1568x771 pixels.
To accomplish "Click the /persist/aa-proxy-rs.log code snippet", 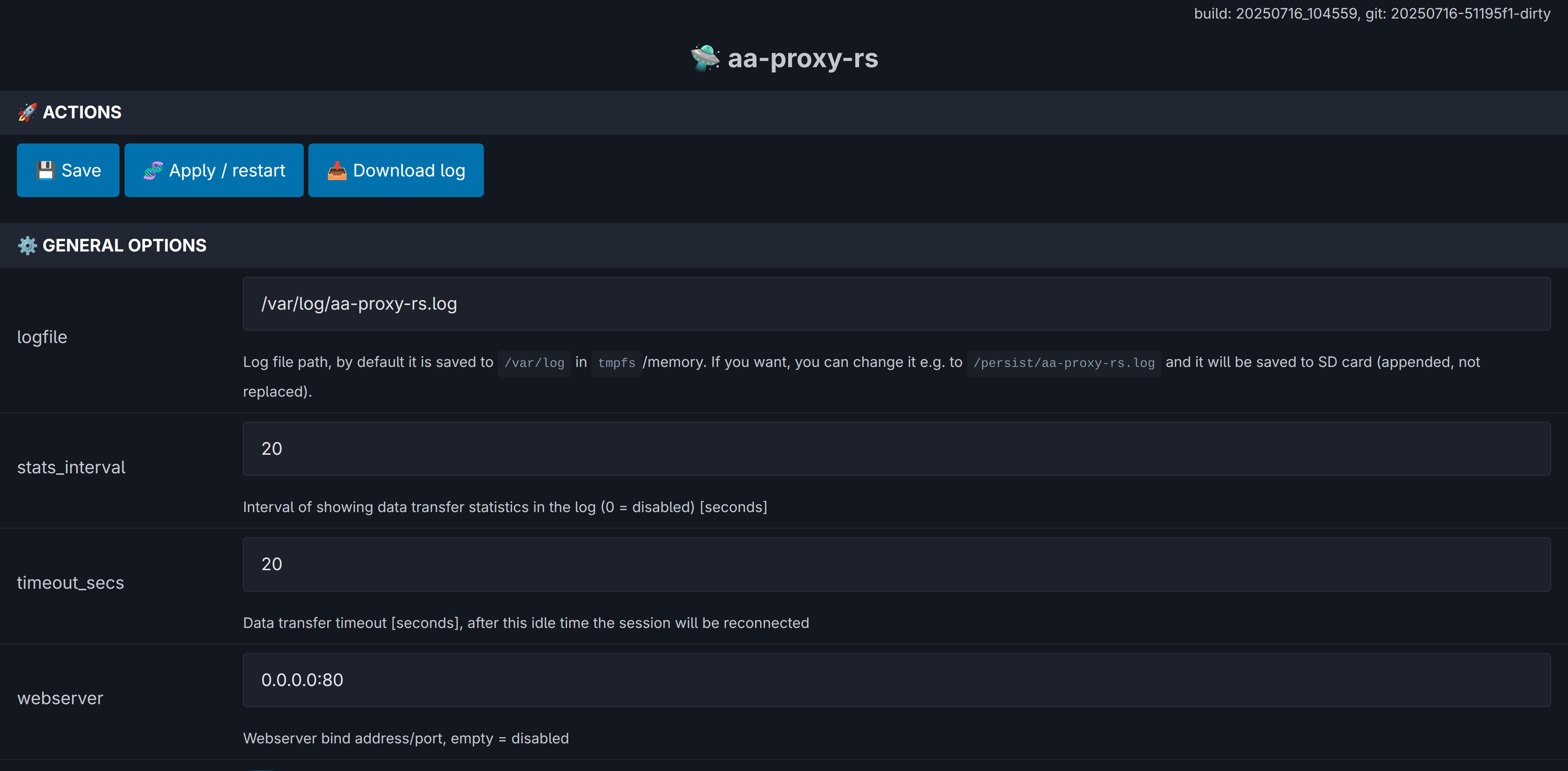I will coord(1063,363).
